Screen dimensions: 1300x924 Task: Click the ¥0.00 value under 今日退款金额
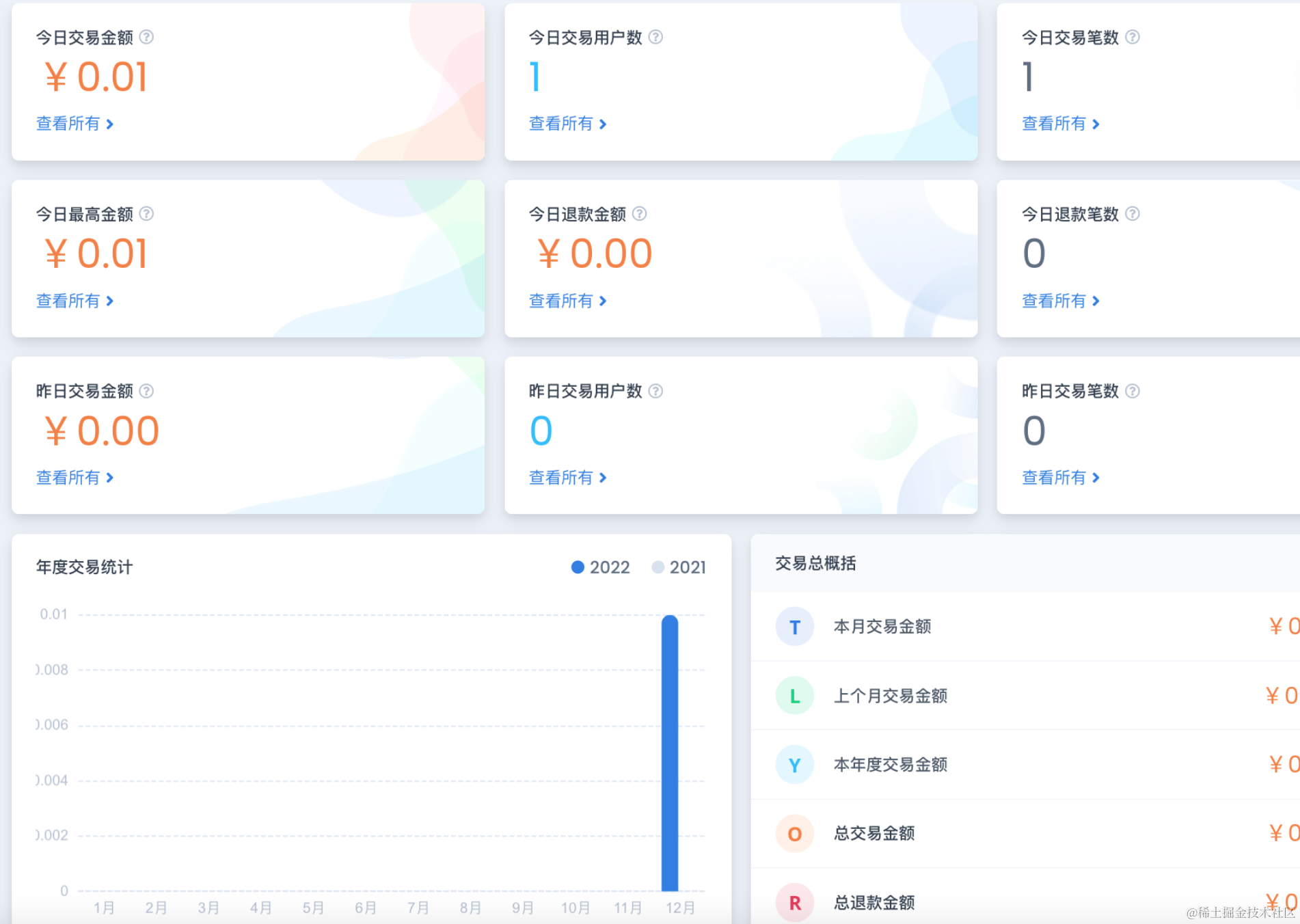595,254
